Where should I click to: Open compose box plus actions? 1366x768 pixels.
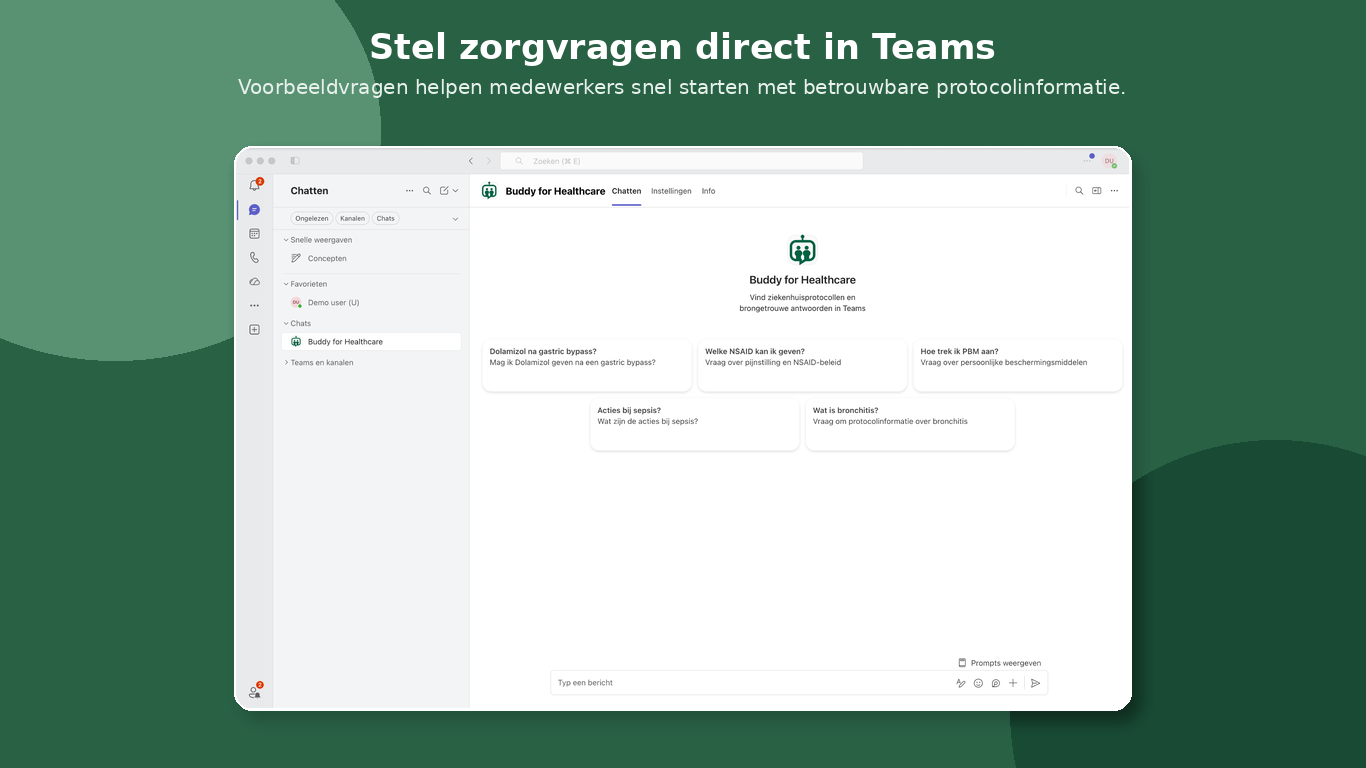(x=1013, y=683)
